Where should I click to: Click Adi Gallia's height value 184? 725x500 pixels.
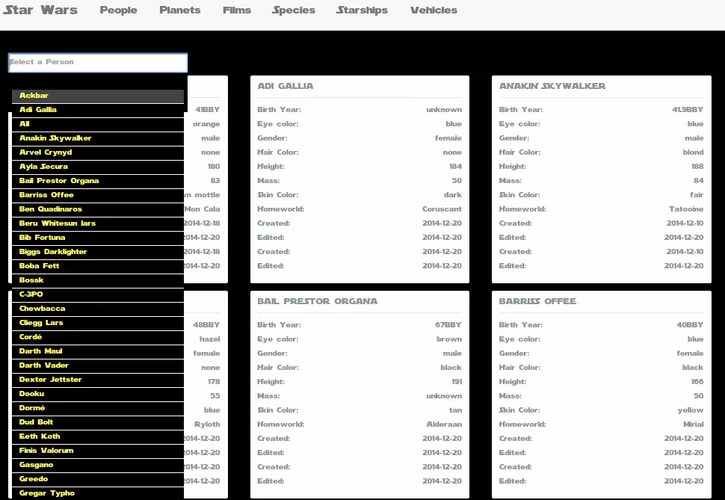455,167
